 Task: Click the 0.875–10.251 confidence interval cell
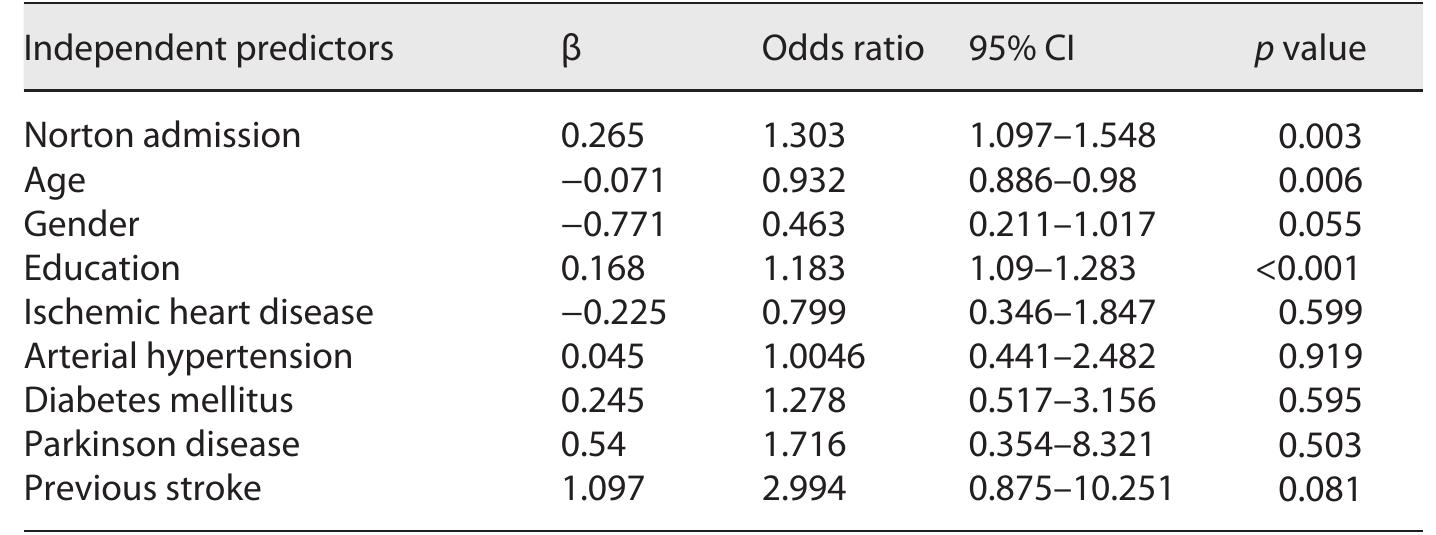tap(1070, 488)
